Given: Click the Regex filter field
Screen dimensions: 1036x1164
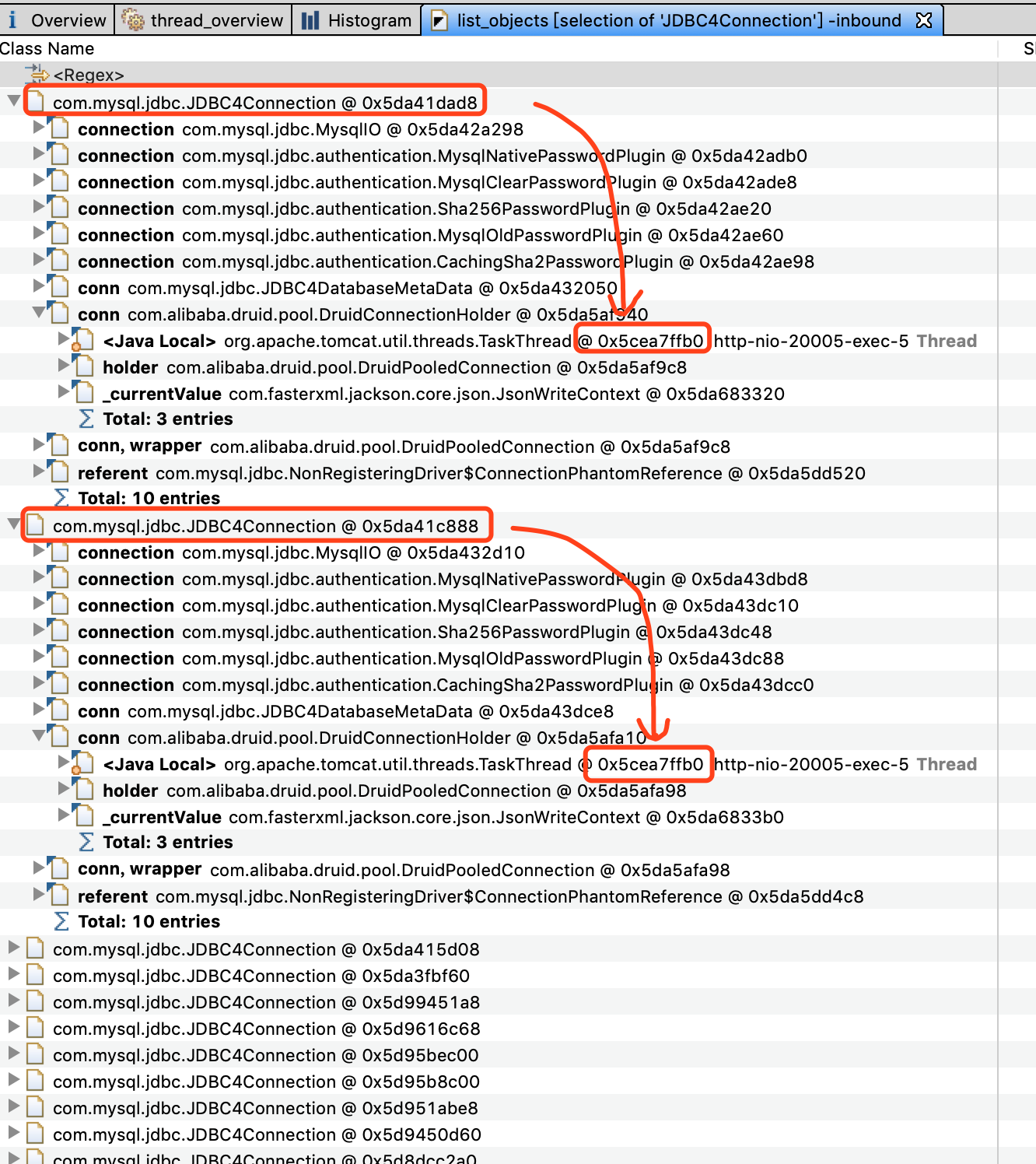Looking at the screenshot, I should pos(498,75).
